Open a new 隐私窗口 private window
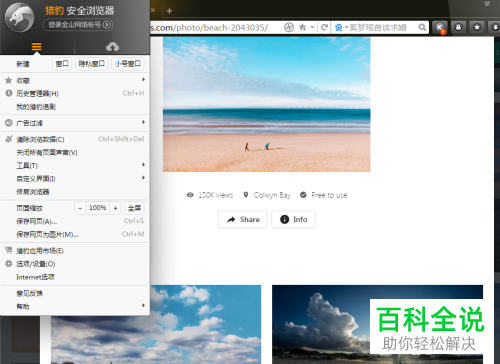The width and height of the screenshot is (500, 364). coord(91,64)
